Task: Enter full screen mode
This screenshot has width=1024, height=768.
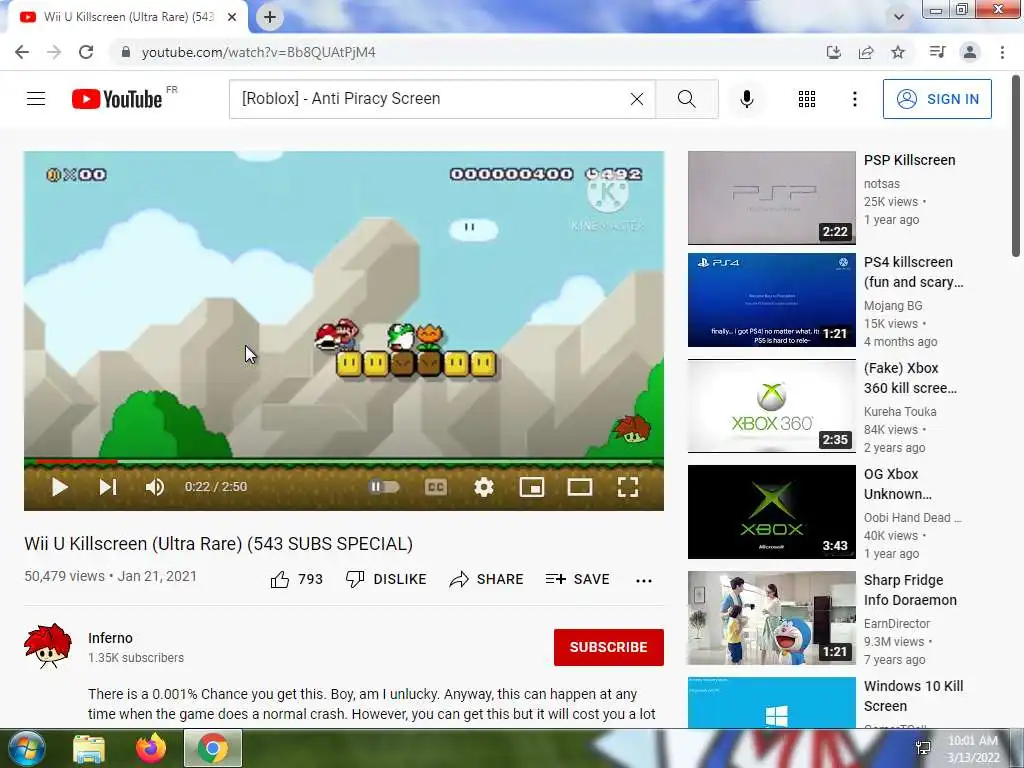Action: pyautogui.click(x=628, y=487)
